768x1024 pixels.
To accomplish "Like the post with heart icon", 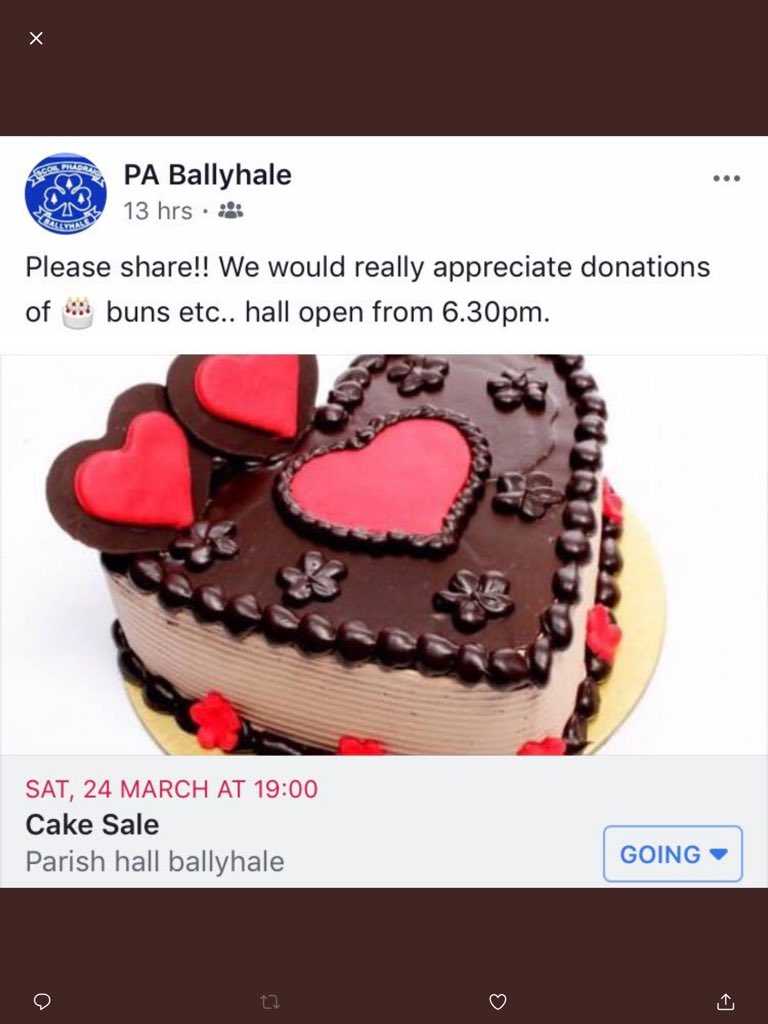I will 498,1001.
